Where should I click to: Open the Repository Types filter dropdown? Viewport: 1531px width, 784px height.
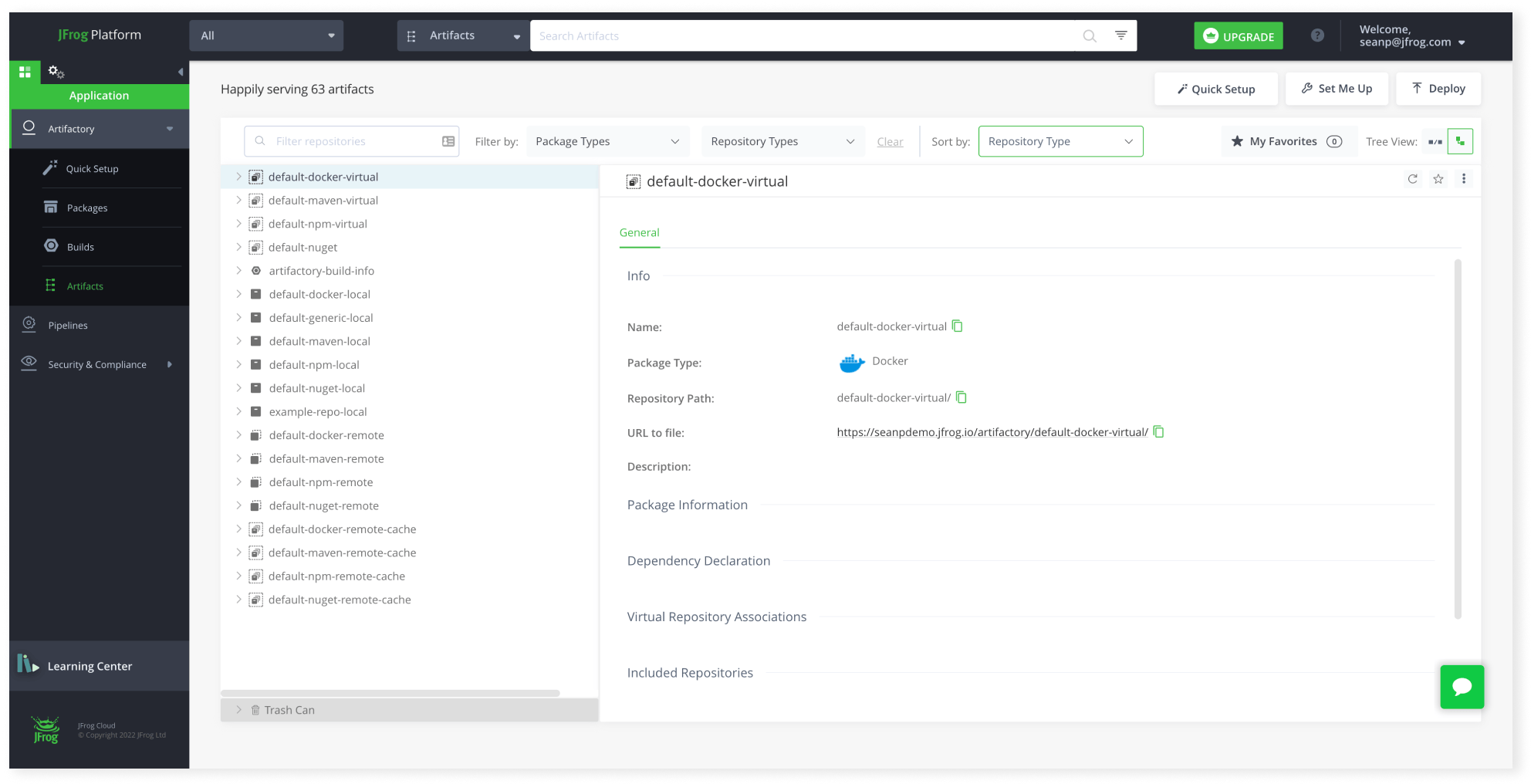click(x=782, y=141)
